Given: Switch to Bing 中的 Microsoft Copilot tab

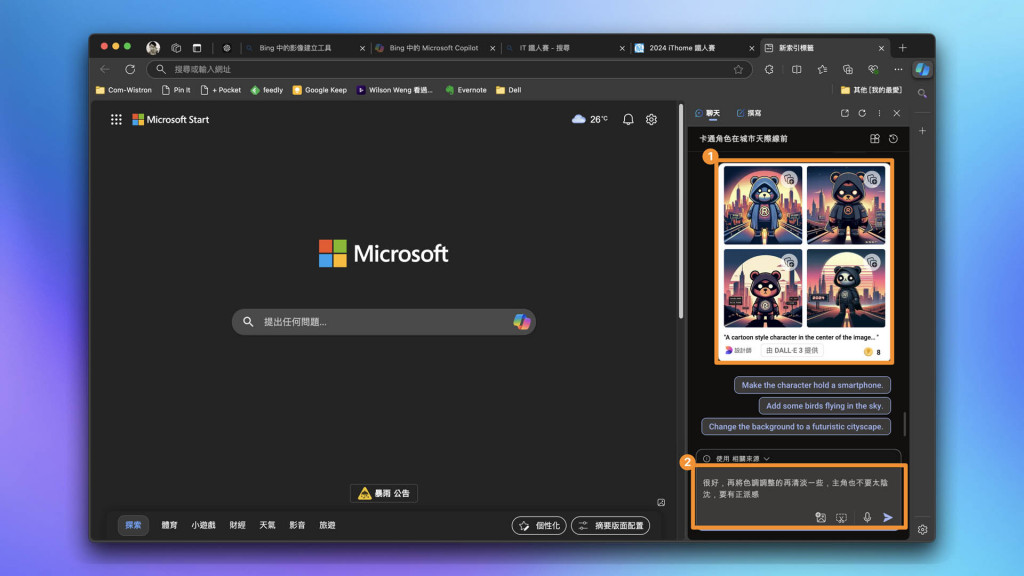Looking at the screenshot, I should [436, 48].
